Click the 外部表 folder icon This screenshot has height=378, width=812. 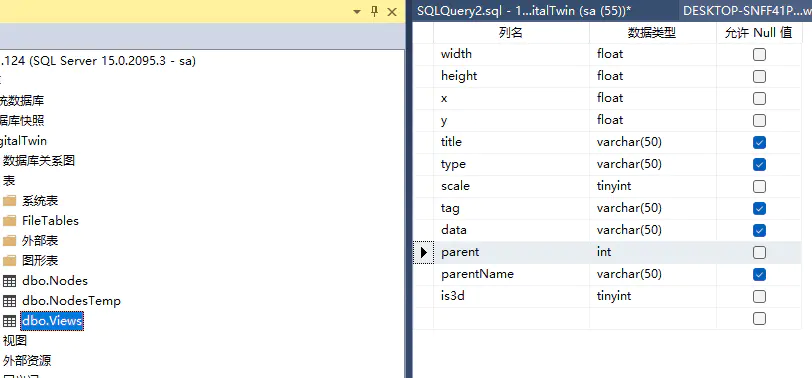click(x=9, y=241)
